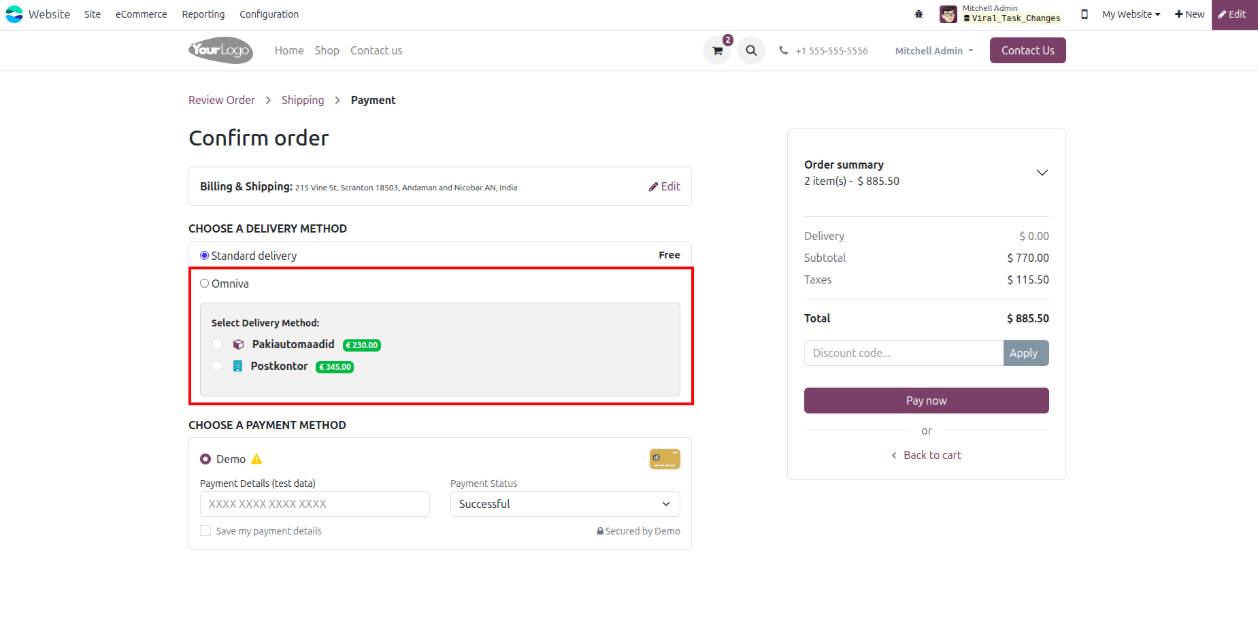
Task: Open the eCommerce menu
Action: click(x=141, y=15)
